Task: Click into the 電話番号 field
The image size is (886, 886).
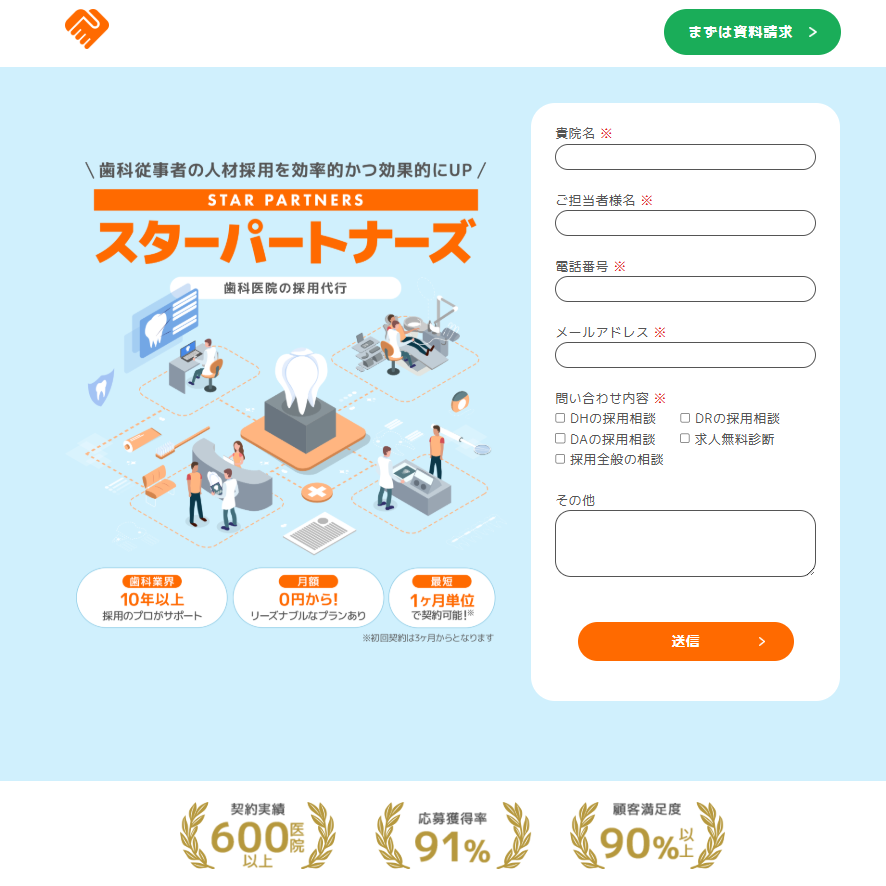Action: (x=685, y=289)
